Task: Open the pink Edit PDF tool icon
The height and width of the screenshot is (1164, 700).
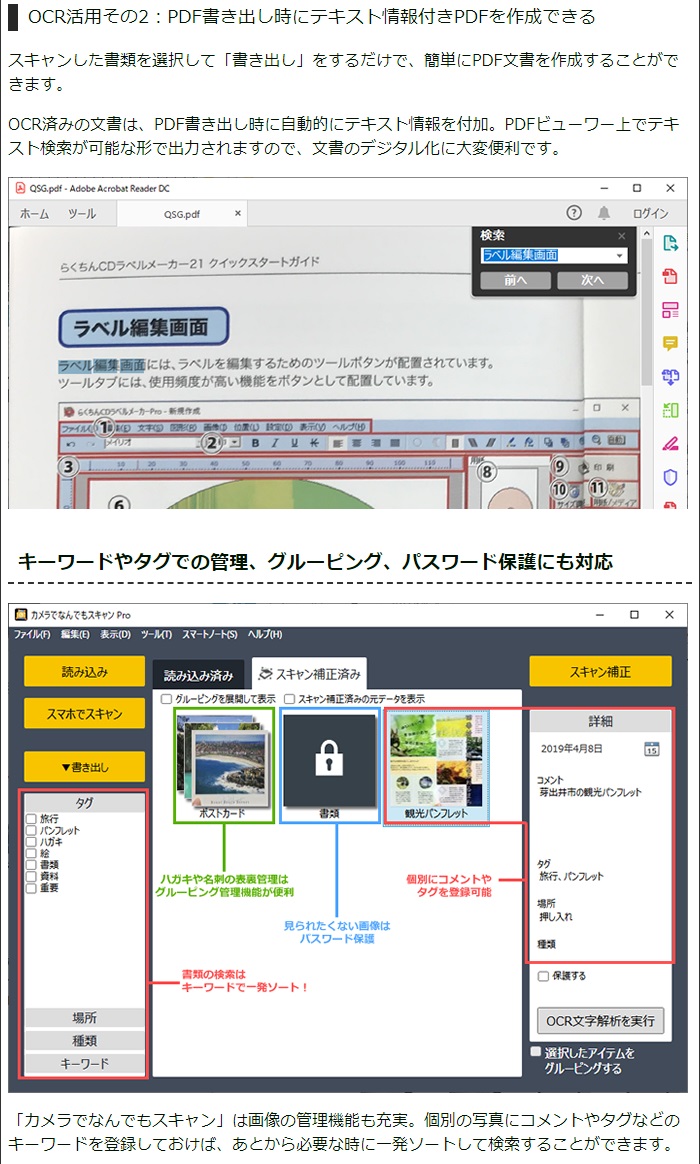Action: click(670, 310)
